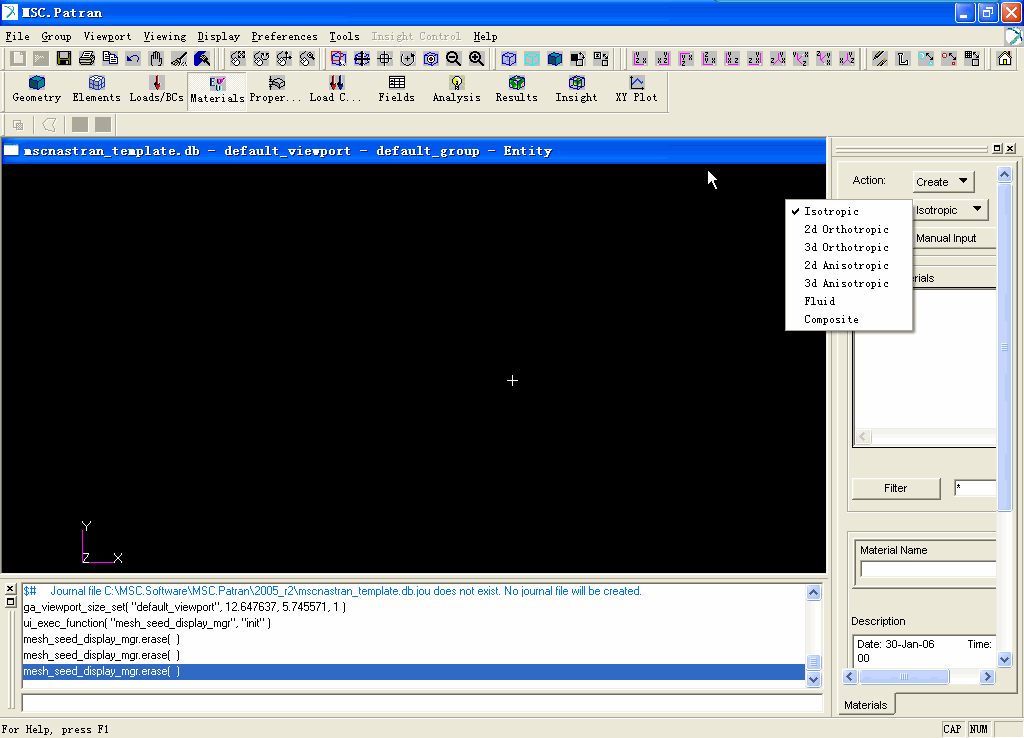Click the Print icon in toolbar
Image resolution: width=1024 pixels, height=738 pixels.
tap(87, 59)
